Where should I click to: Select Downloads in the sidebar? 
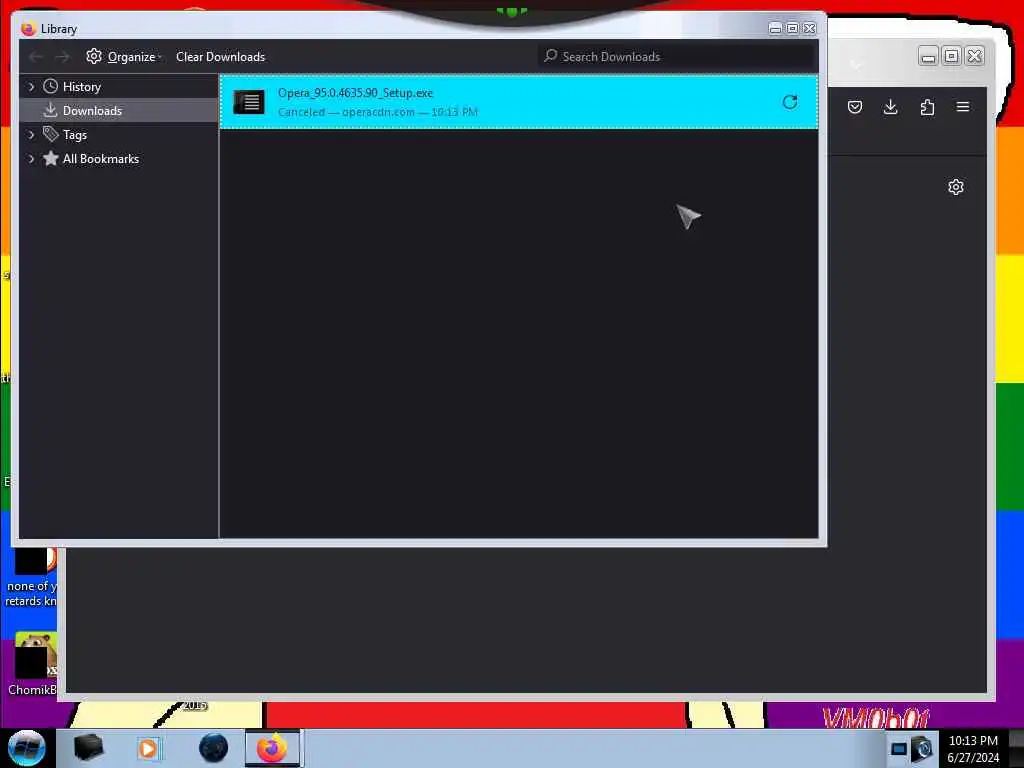(x=119, y=110)
